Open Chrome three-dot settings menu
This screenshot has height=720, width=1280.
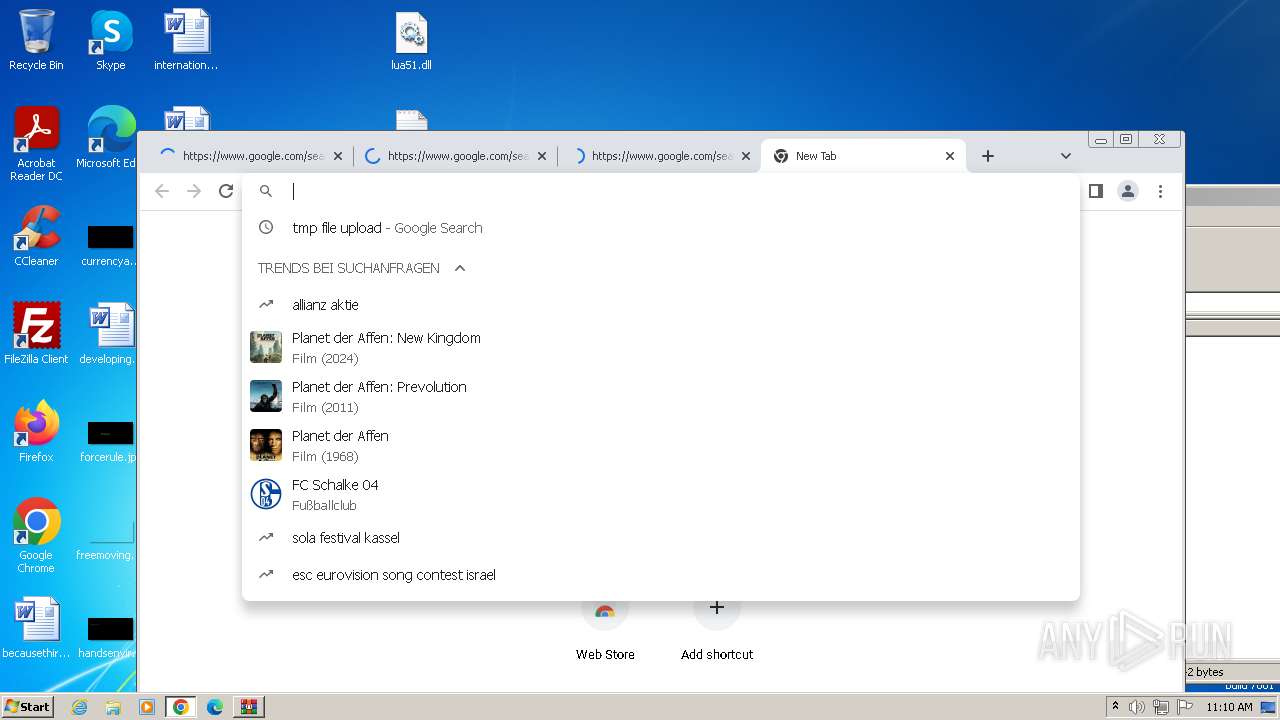(x=1160, y=191)
